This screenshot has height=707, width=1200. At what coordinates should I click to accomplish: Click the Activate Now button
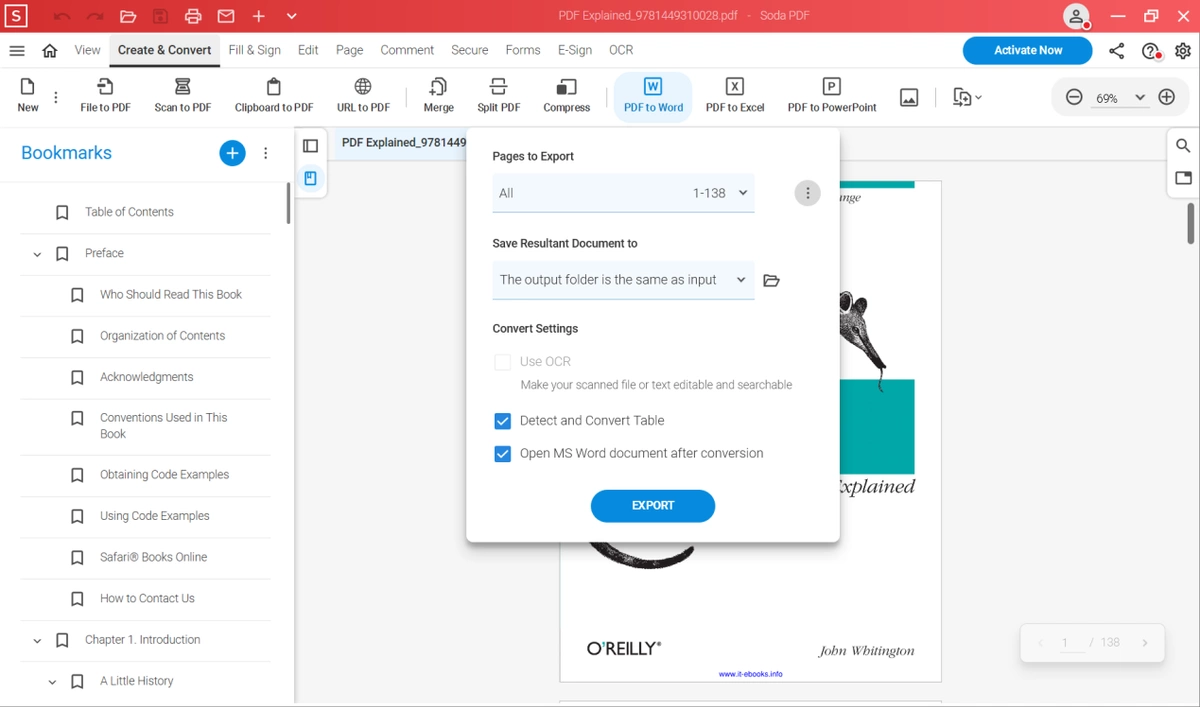pyautogui.click(x=1028, y=50)
